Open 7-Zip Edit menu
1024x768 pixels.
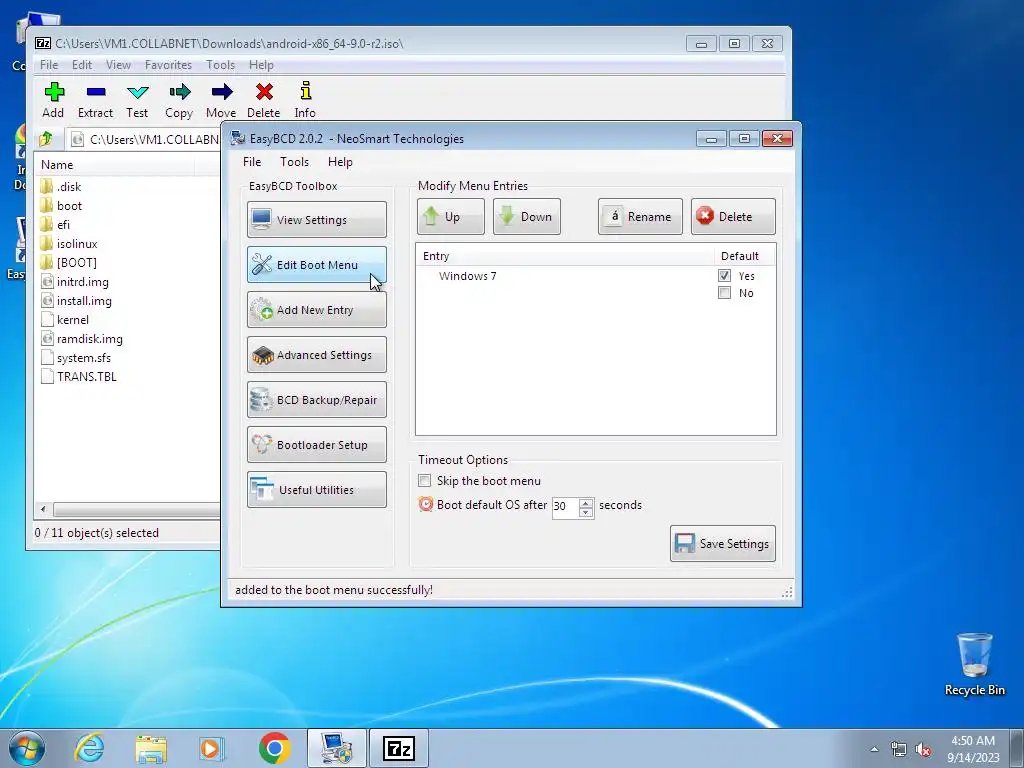pos(82,65)
